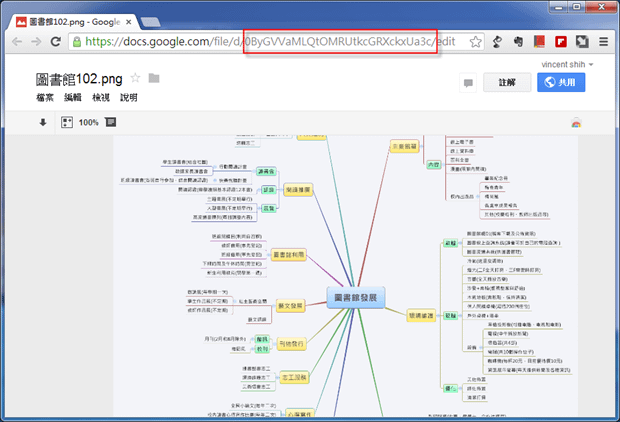Bookmark this page with the star icon
This screenshot has width=620, height=422.
(x=475, y=42)
